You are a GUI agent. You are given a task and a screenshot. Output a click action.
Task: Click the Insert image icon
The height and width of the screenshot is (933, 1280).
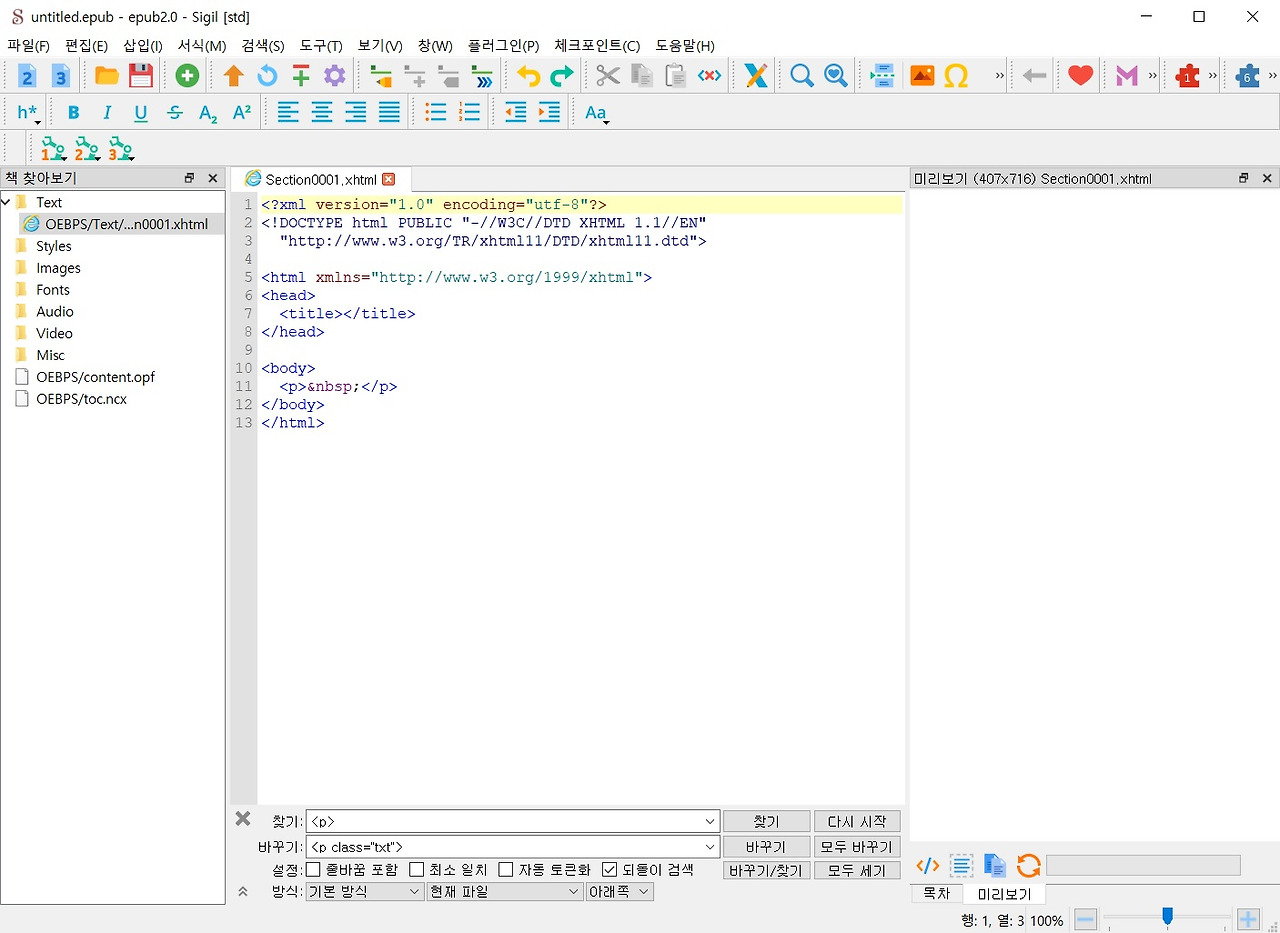click(922, 76)
